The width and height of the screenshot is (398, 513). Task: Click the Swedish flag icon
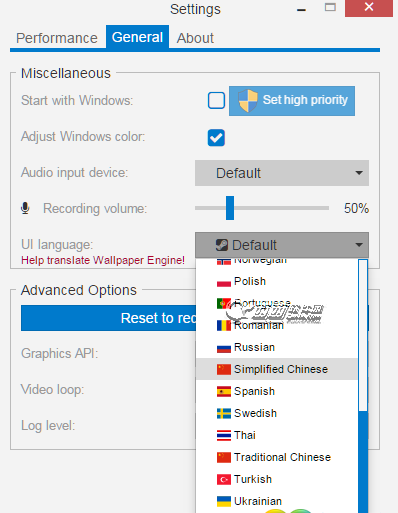224,413
